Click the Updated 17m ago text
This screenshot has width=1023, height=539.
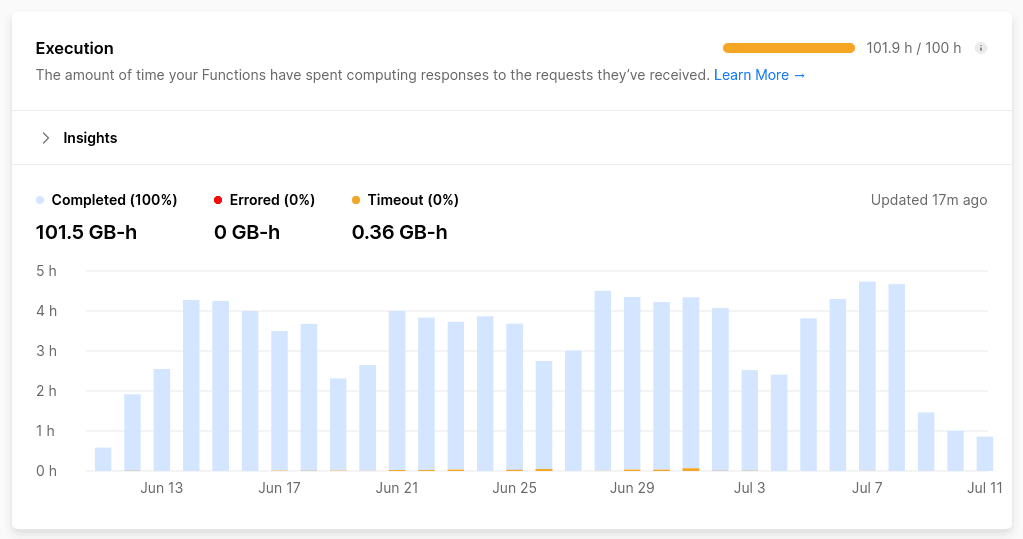pyautogui.click(x=928, y=200)
